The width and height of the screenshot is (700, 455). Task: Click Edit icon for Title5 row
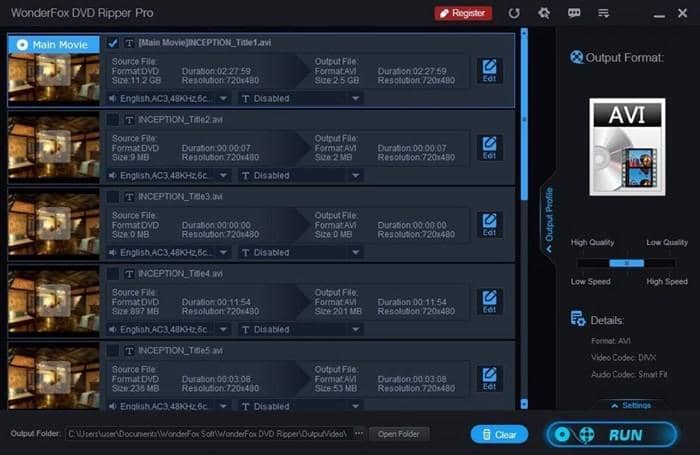[489, 379]
